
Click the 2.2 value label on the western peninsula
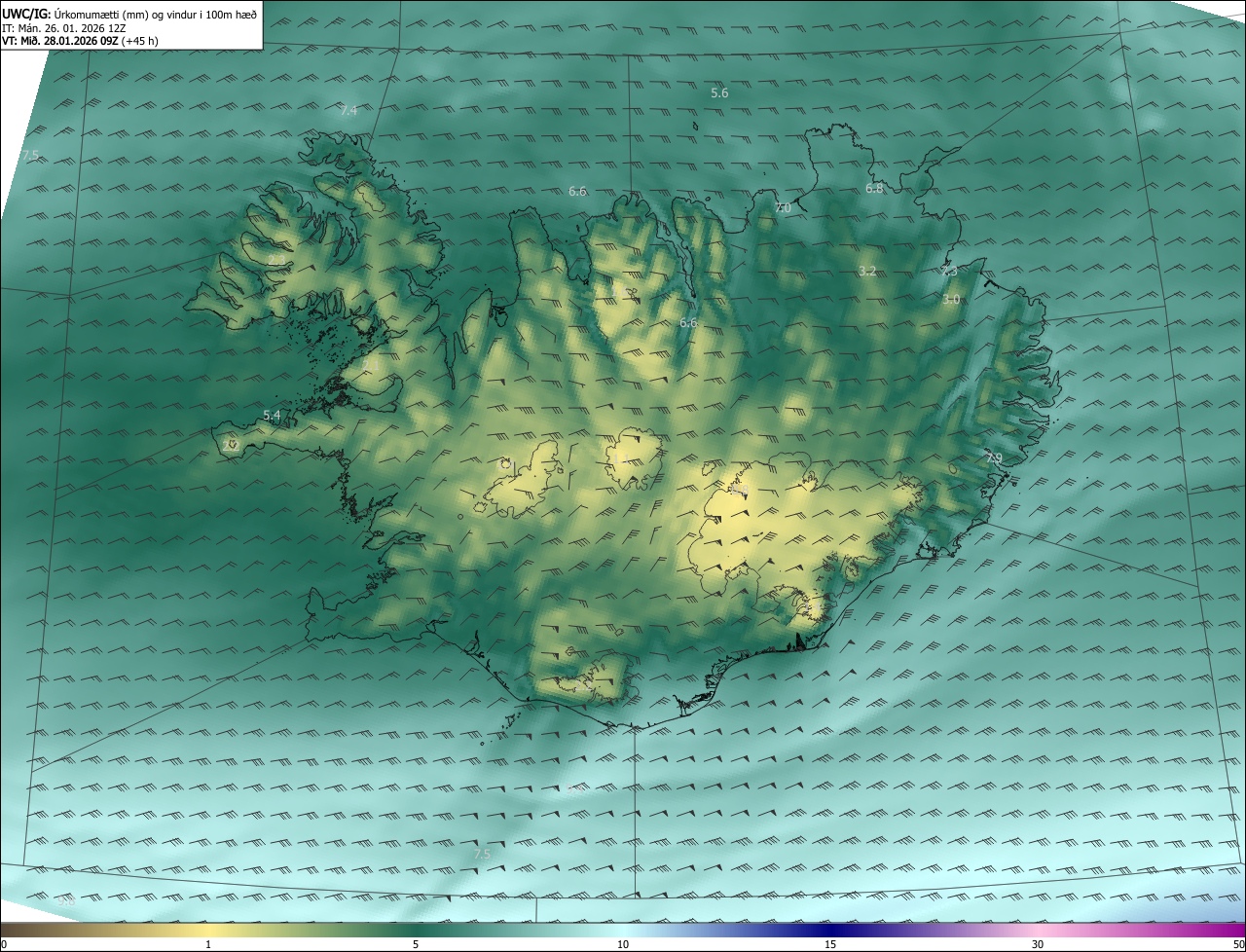click(x=230, y=445)
